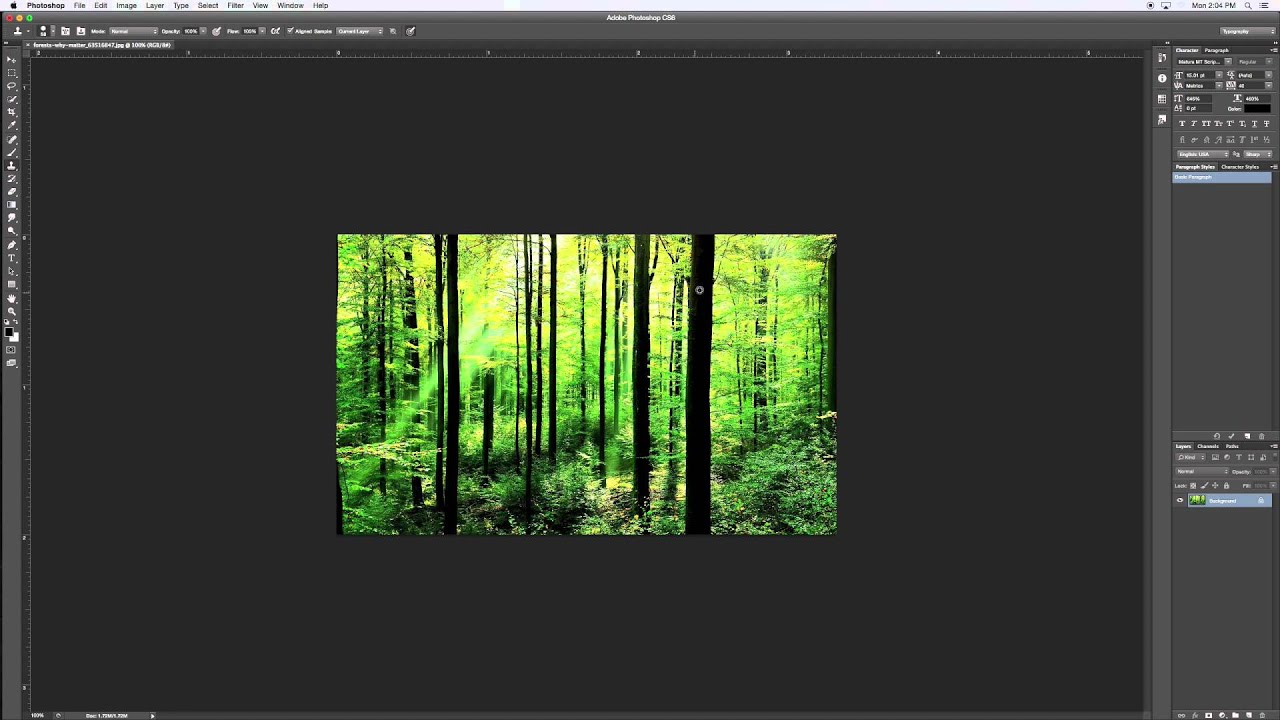Toggle type layer filter in Layers panel
Image resolution: width=1280 pixels, height=720 pixels.
1239,457
